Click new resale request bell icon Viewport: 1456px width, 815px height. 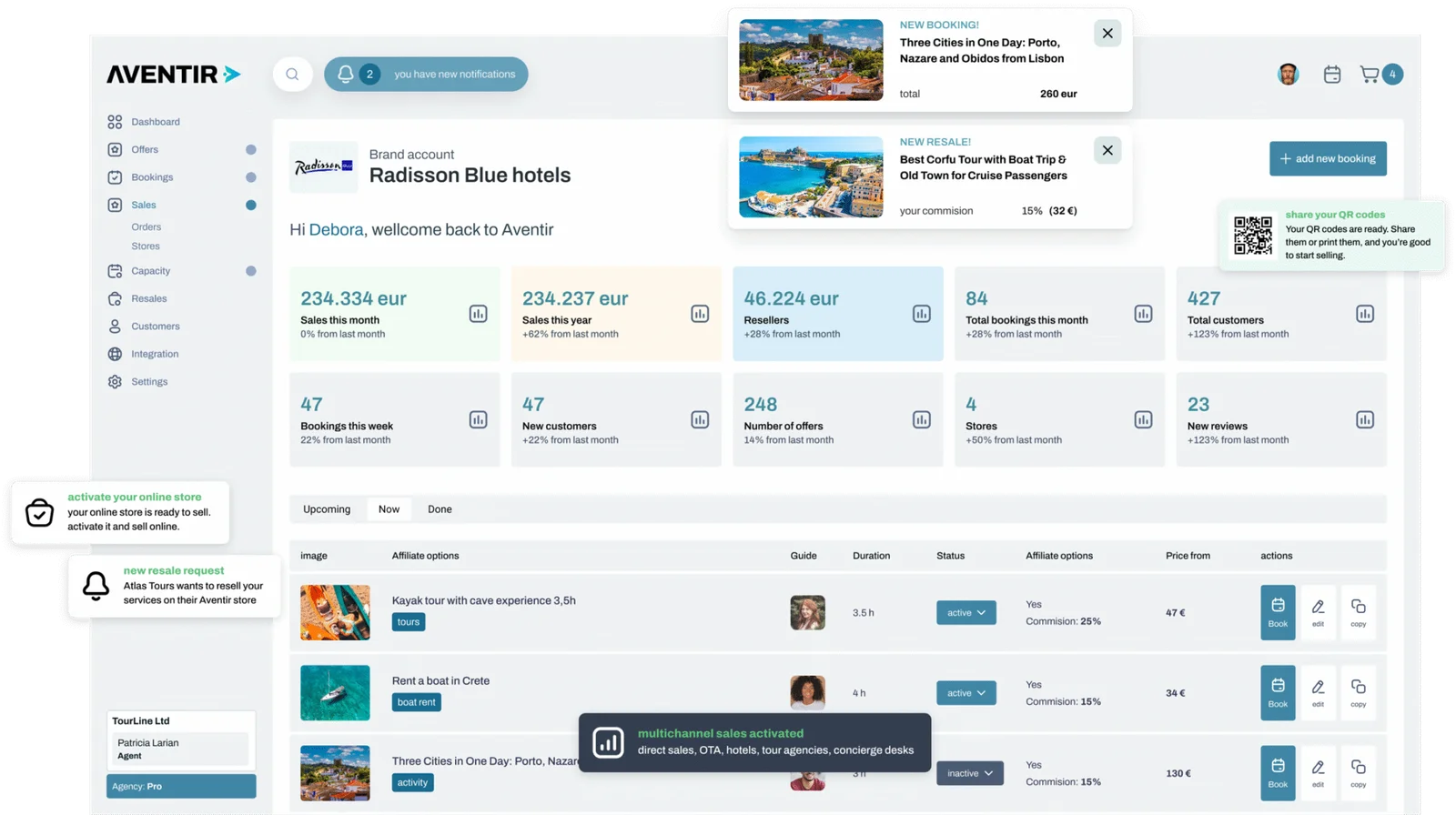point(96,586)
